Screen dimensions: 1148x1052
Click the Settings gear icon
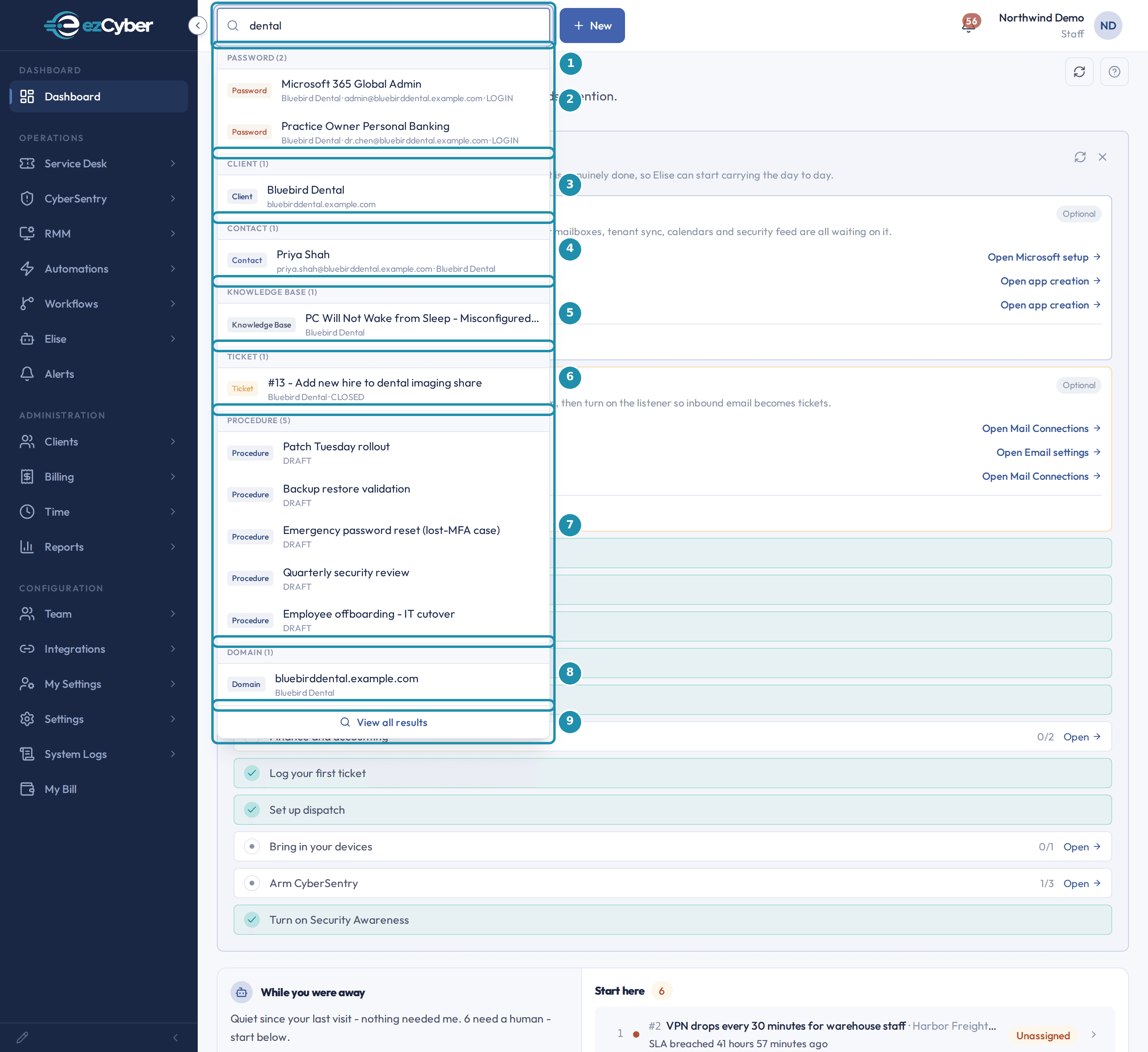(x=27, y=719)
